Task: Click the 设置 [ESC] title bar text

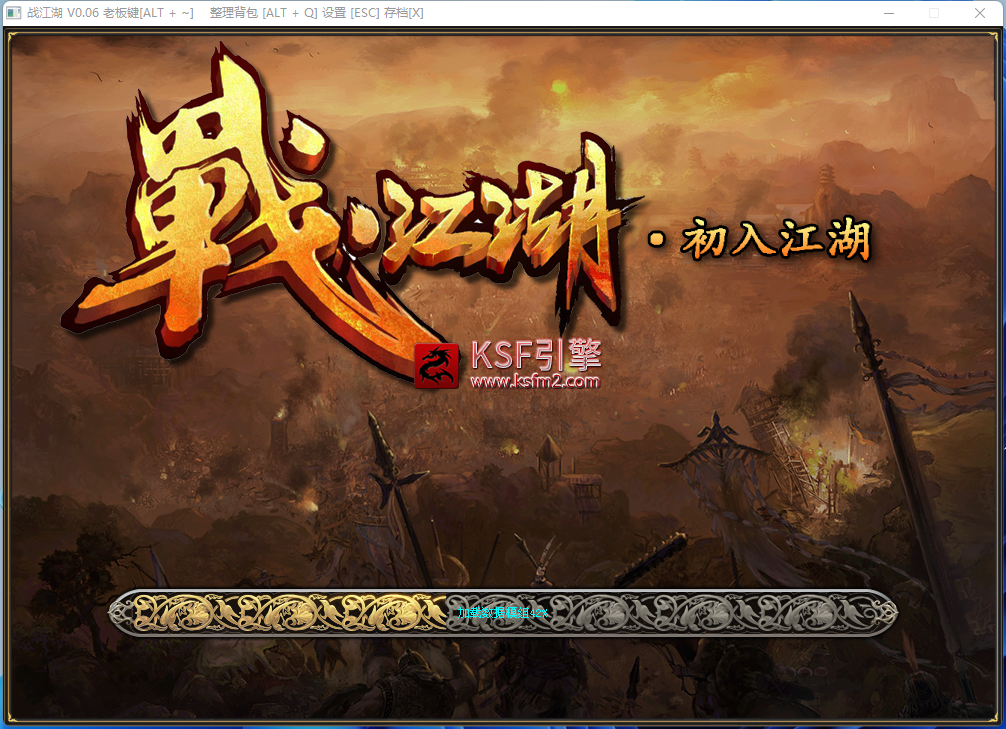Action: [350, 13]
